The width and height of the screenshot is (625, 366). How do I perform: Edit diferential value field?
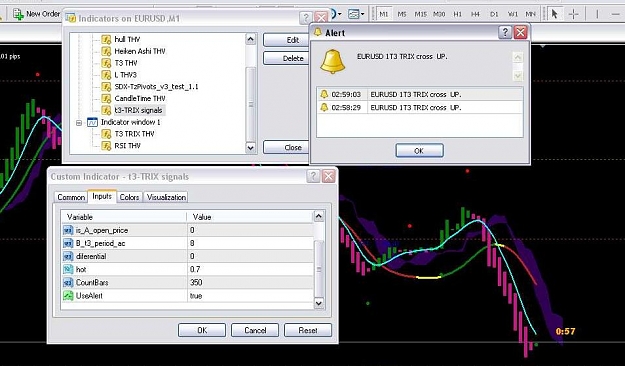250,256
